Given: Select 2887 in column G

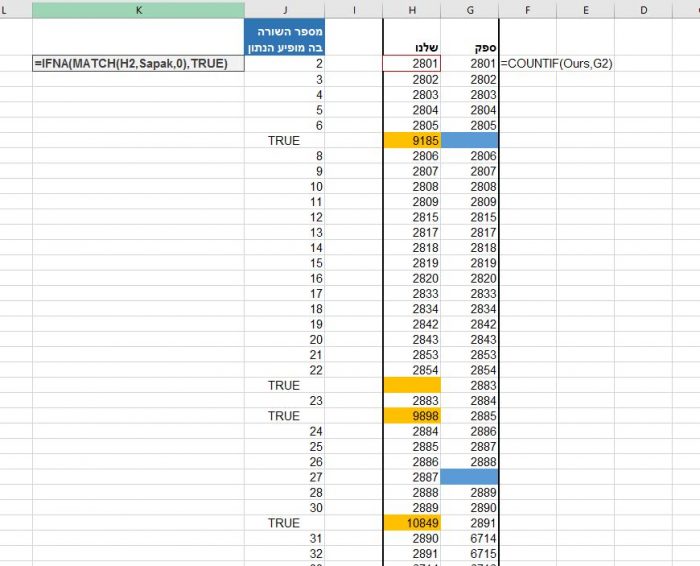Looking at the screenshot, I should [x=470, y=446].
